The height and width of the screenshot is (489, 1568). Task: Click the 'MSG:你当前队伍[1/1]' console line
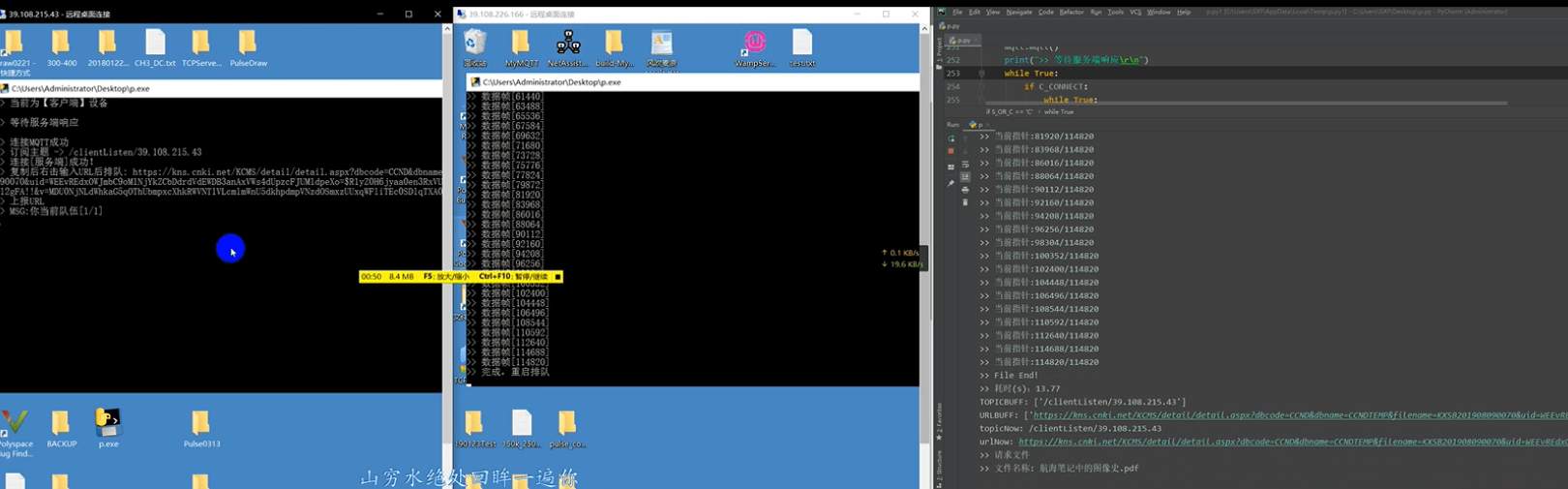coord(50,211)
